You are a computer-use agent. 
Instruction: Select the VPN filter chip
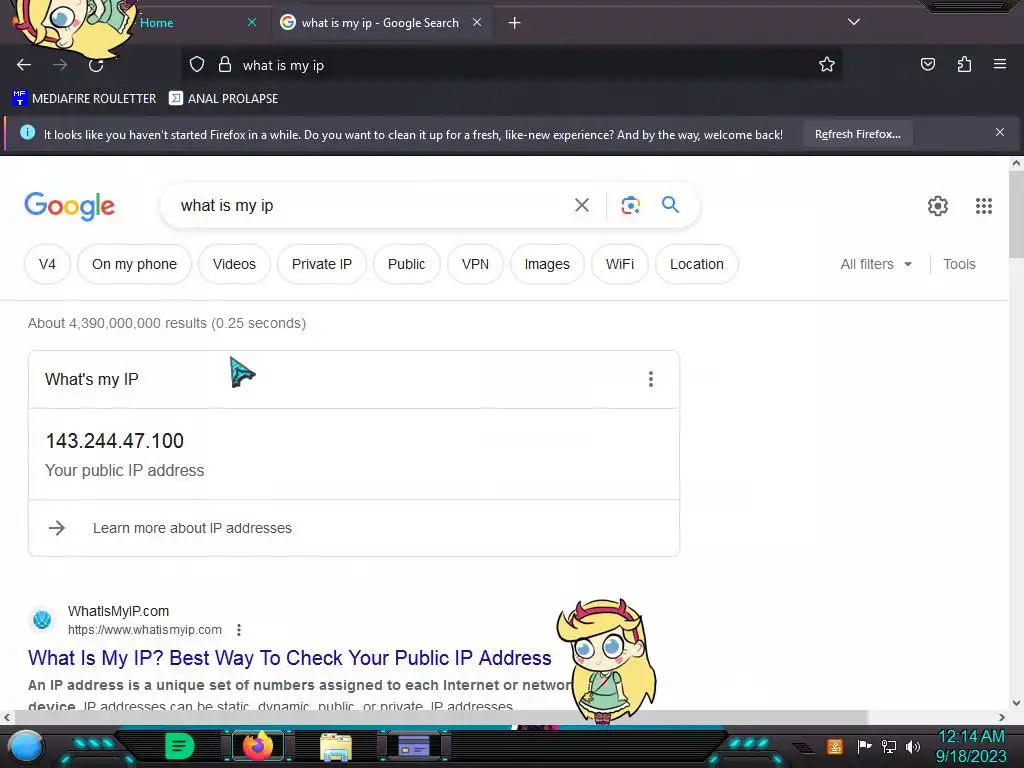(475, 264)
